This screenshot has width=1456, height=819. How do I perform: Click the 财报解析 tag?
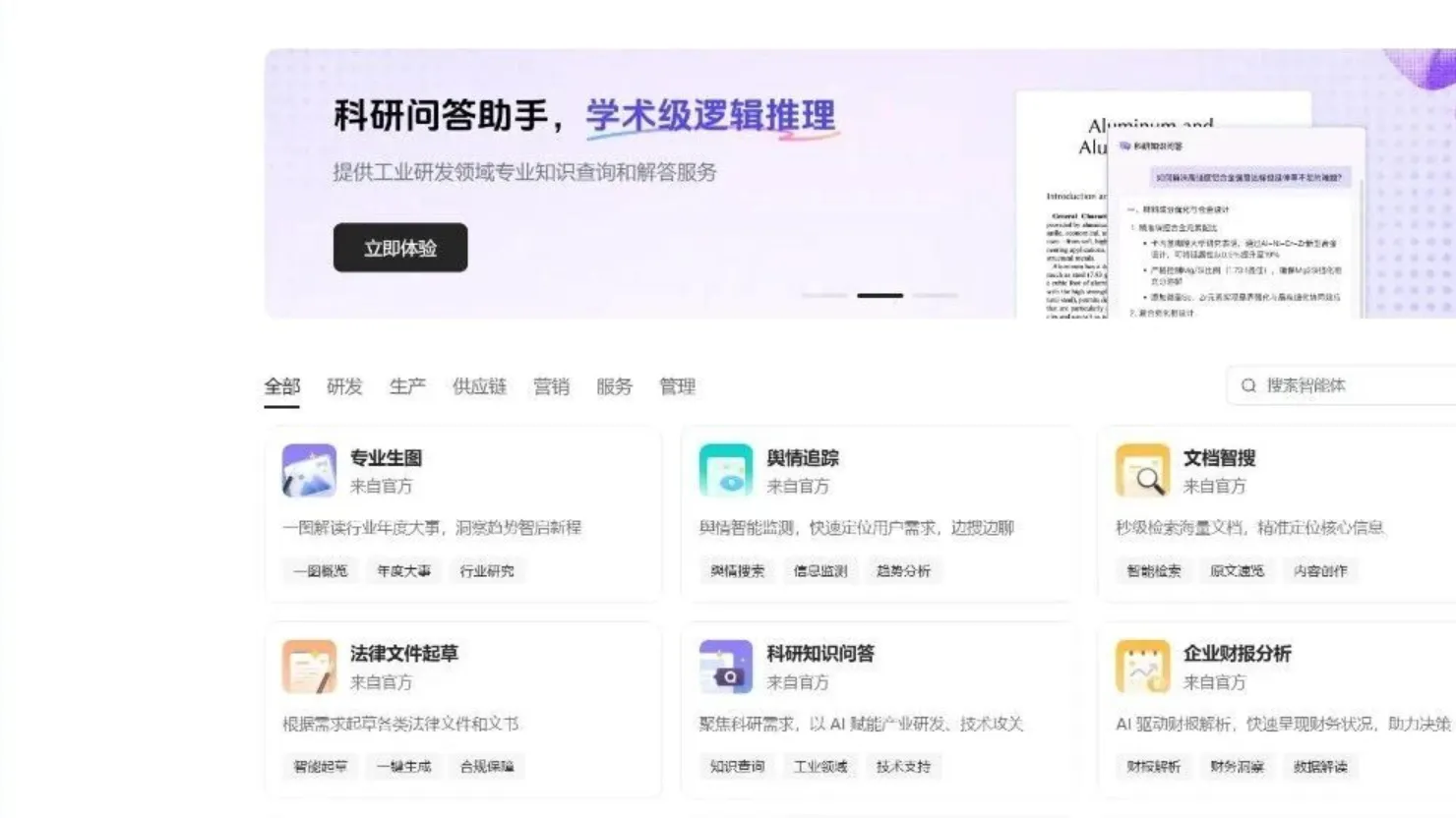pos(1153,766)
